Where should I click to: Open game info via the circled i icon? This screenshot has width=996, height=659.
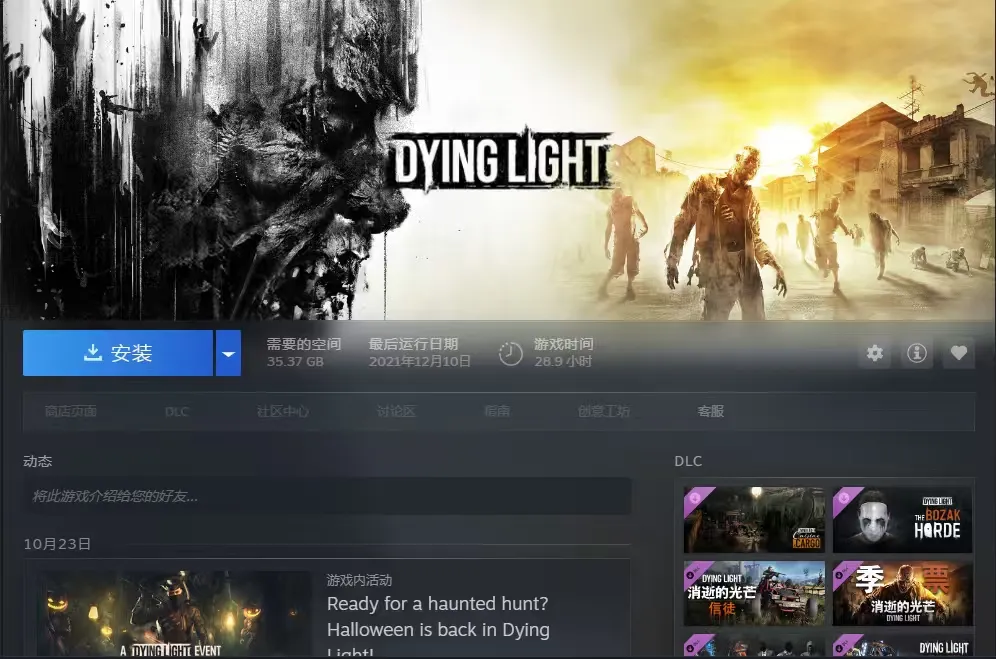point(916,353)
